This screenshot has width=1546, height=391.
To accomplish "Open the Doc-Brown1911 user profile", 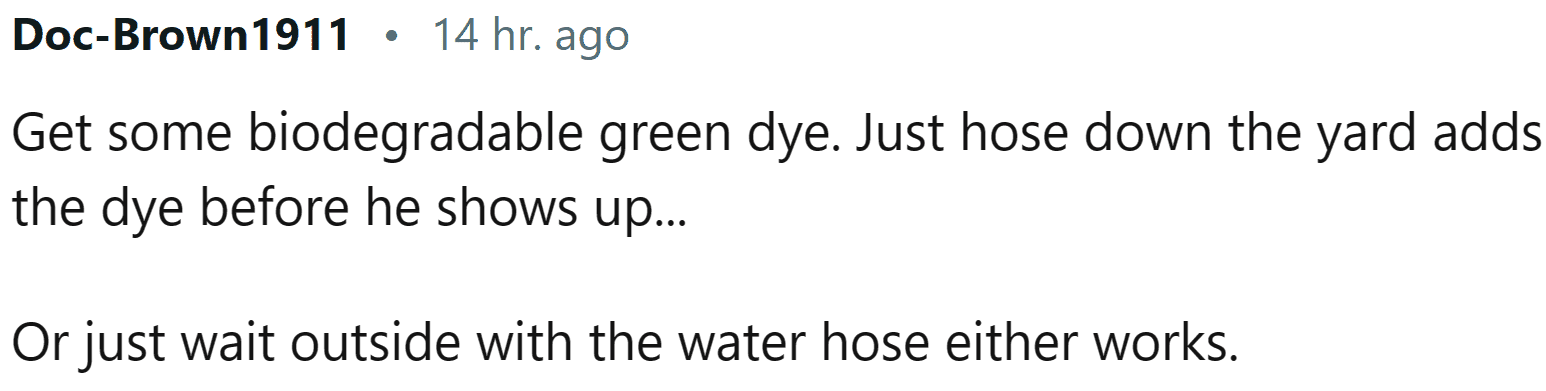I will (x=181, y=36).
